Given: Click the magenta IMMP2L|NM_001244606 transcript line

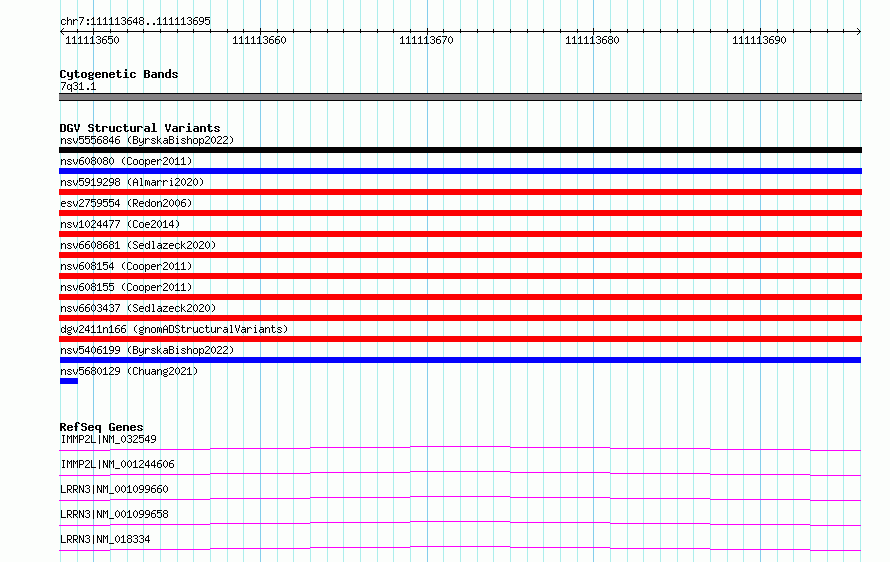Looking at the screenshot, I should coord(460,473).
